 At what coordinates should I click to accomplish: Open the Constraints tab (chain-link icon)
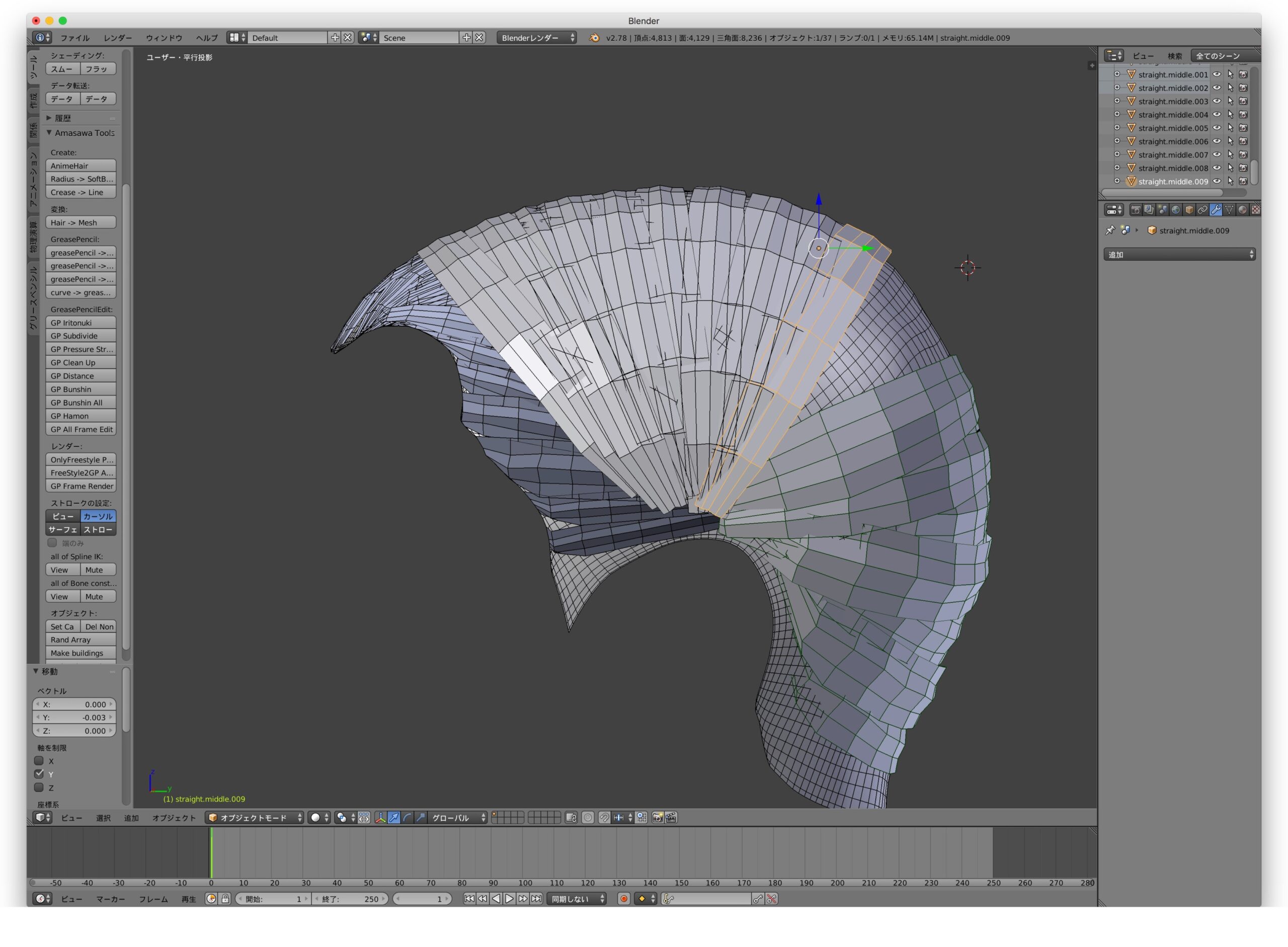click(1202, 210)
